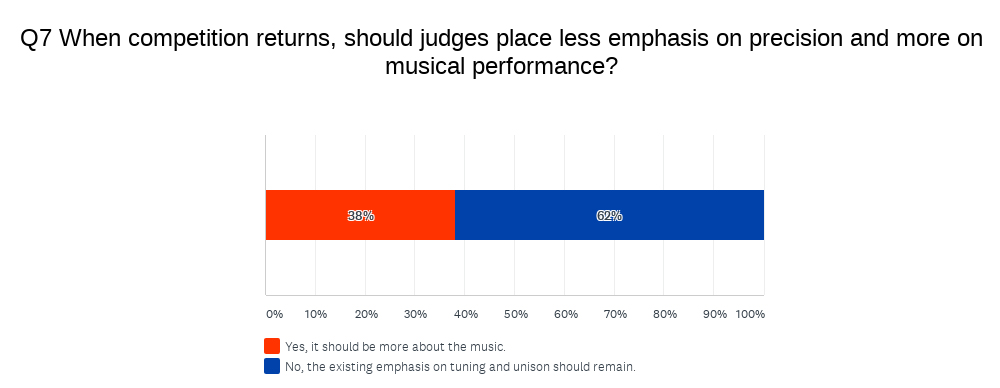Viewport: 1000px width, 388px height.
Task: Click the 38% data label
Action: tap(360, 216)
